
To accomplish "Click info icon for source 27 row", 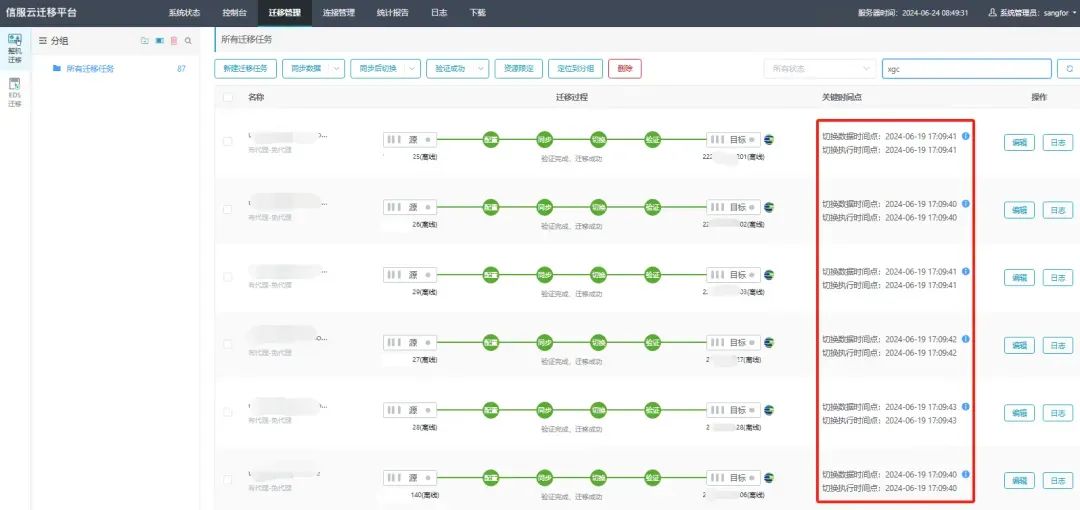I will pyautogui.click(x=966, y=339).
